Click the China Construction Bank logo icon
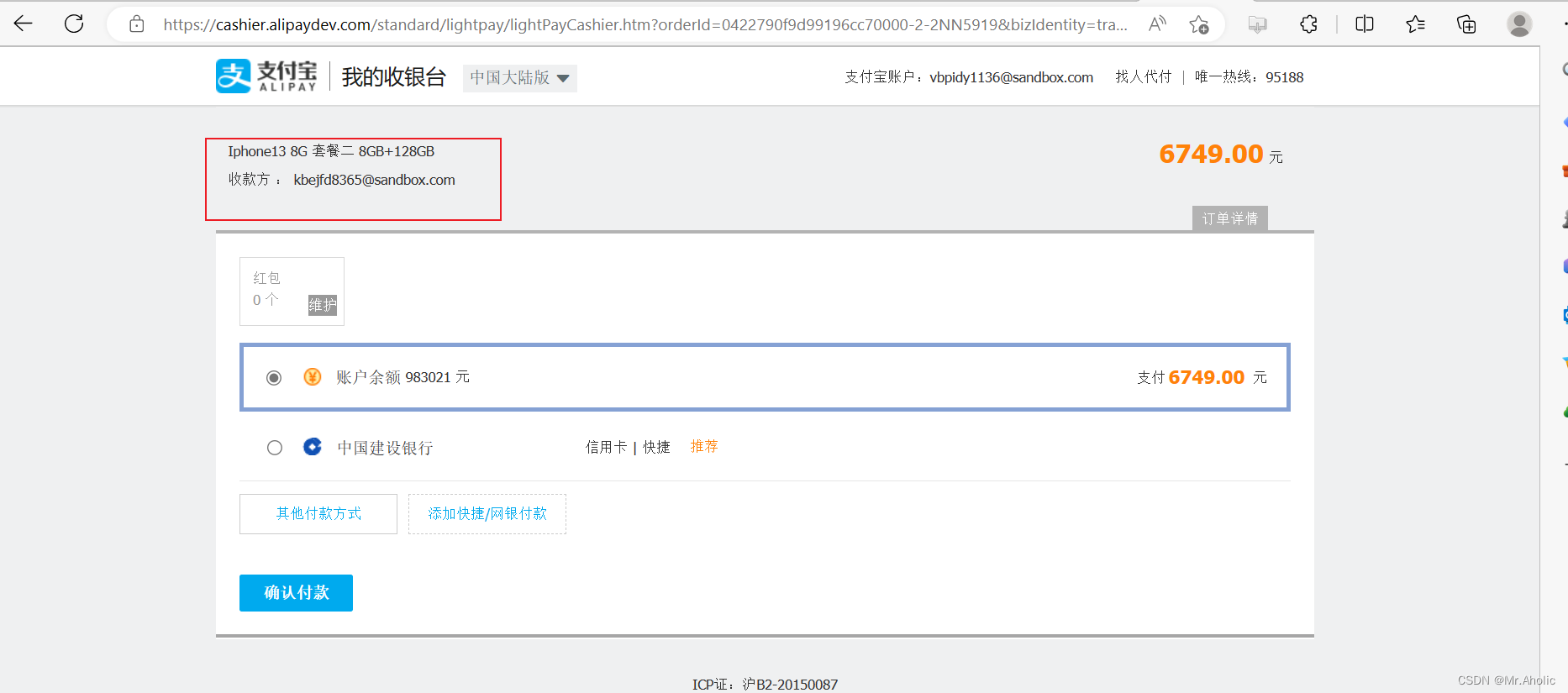This screenshot has width=1568, height=693. (x=313, y=447)
